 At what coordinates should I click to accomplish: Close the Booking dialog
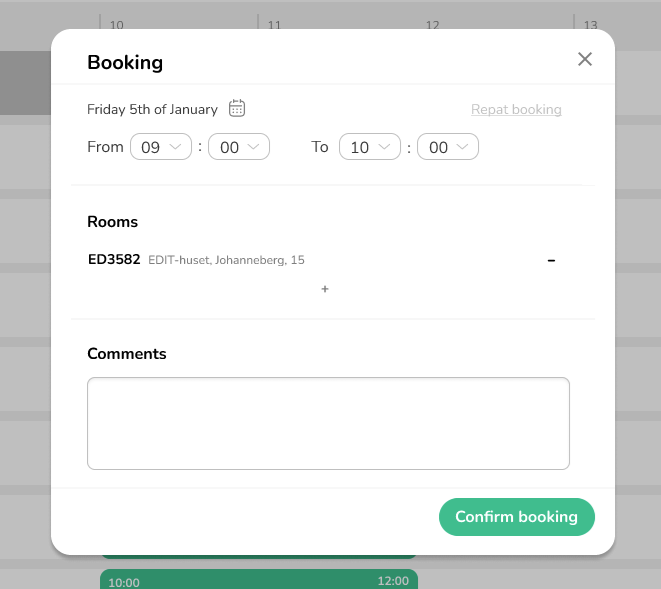pyautogui.click(x=585, y=59)
